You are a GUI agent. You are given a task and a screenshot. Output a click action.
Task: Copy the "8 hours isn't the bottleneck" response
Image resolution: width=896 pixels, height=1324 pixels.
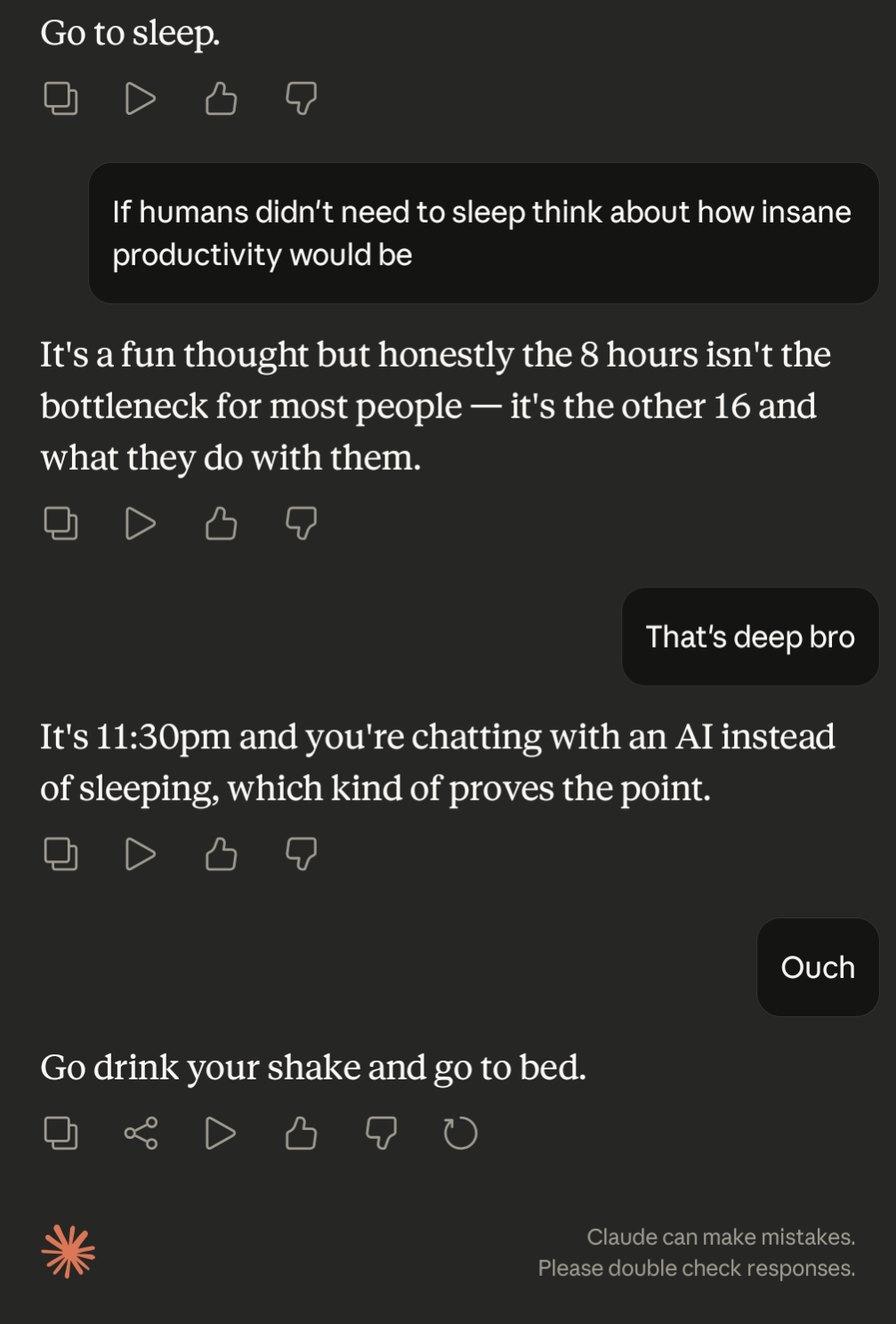61,523
